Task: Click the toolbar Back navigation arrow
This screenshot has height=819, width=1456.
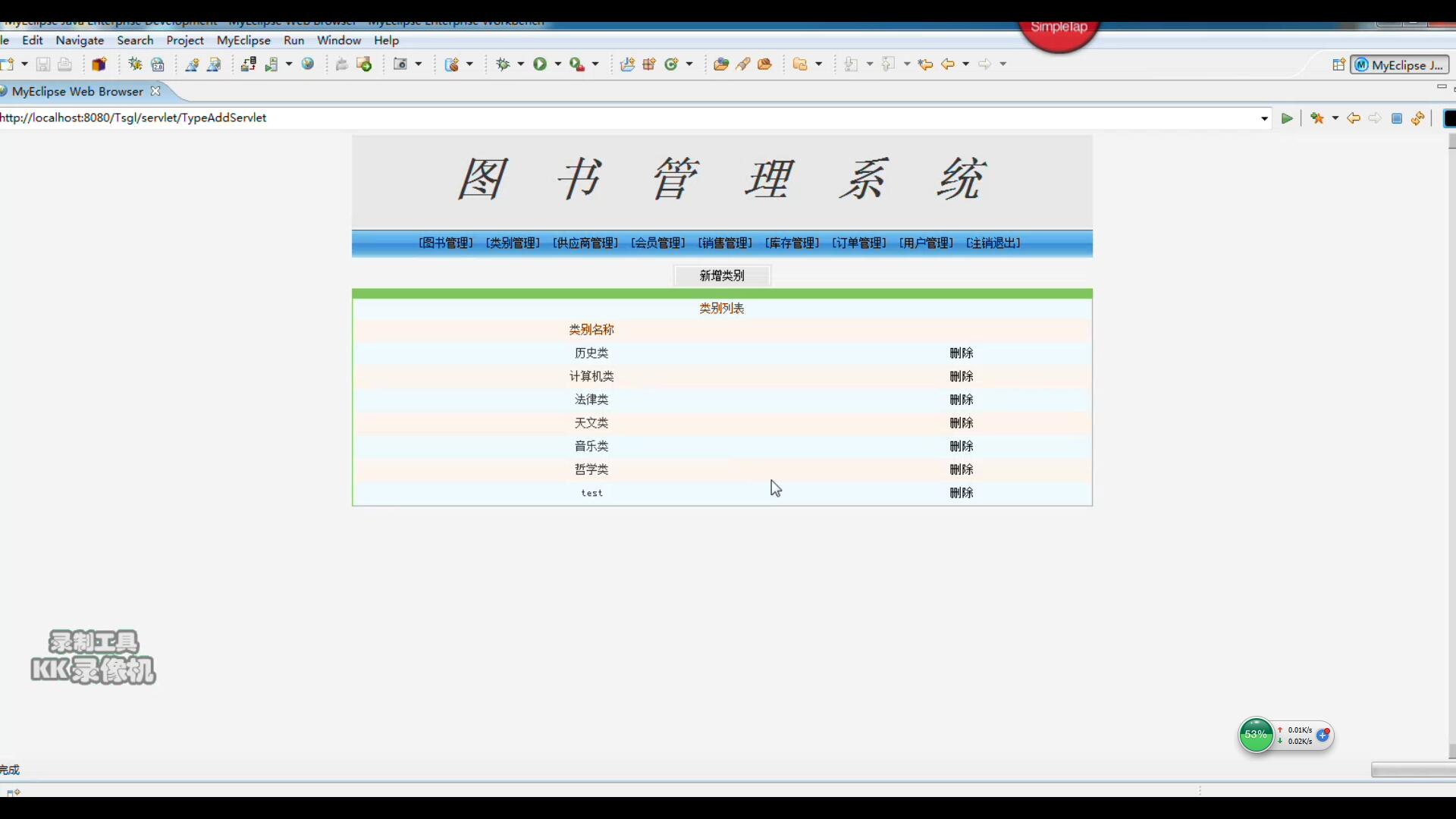Action: 948,64
